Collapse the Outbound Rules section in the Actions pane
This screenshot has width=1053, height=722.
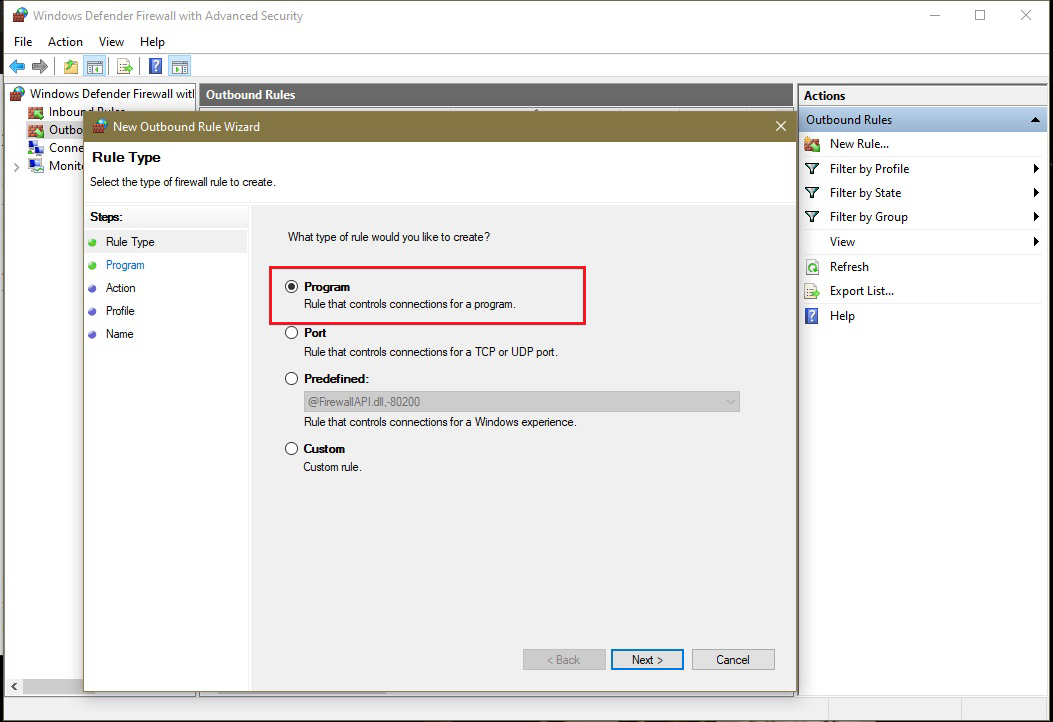(x=1036, y=120)
